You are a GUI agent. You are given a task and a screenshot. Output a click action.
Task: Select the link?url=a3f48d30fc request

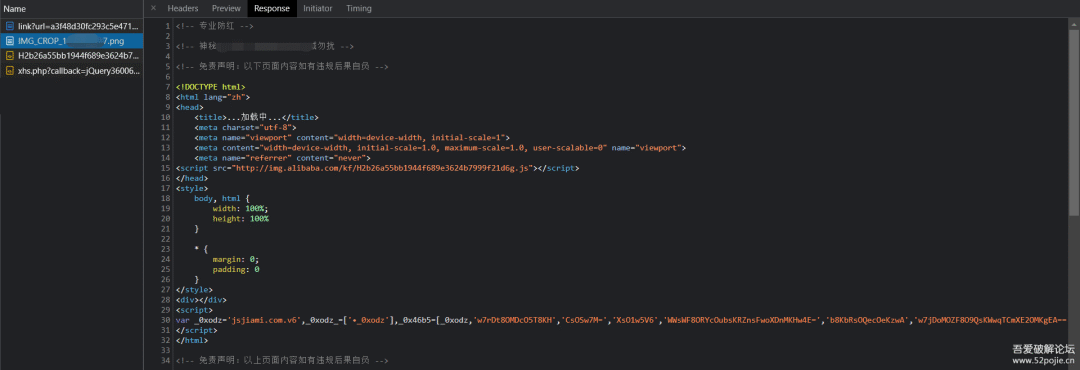point(72,25)
